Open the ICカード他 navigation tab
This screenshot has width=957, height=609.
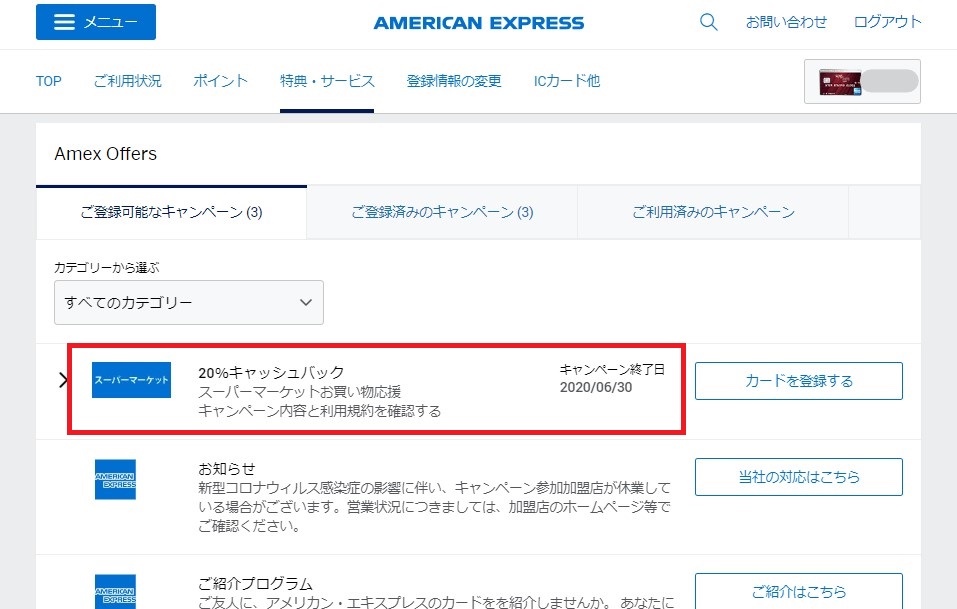(567, 81)
